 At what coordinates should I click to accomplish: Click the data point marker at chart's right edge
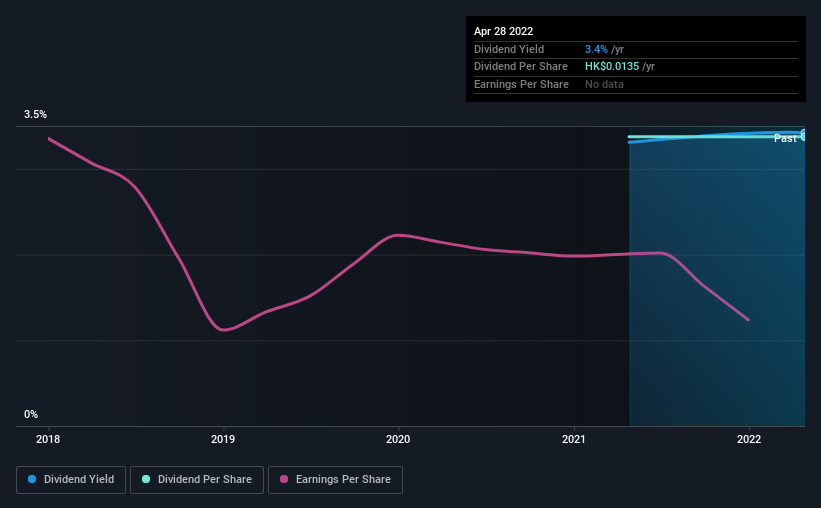point(804,134)
